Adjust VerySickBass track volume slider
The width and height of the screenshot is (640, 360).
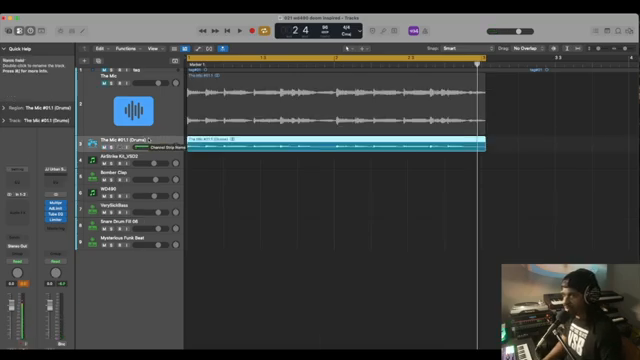pyautogui.click(x=151, y=212)
